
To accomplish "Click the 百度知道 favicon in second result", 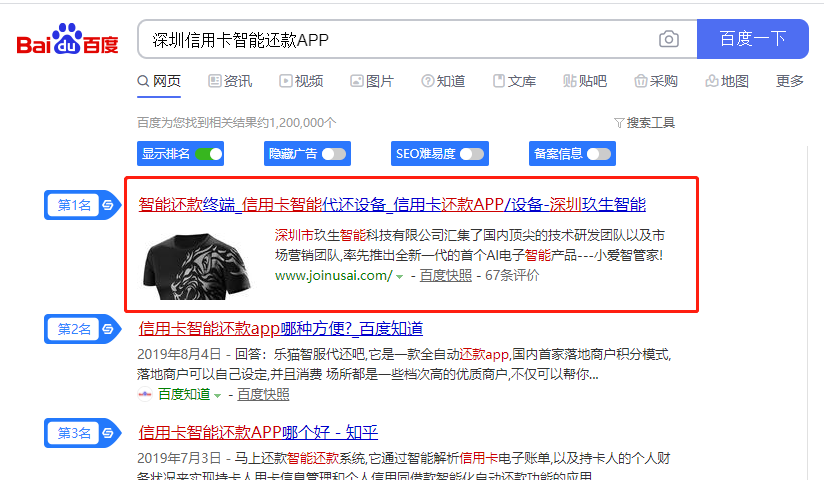I will click(145, 394).
